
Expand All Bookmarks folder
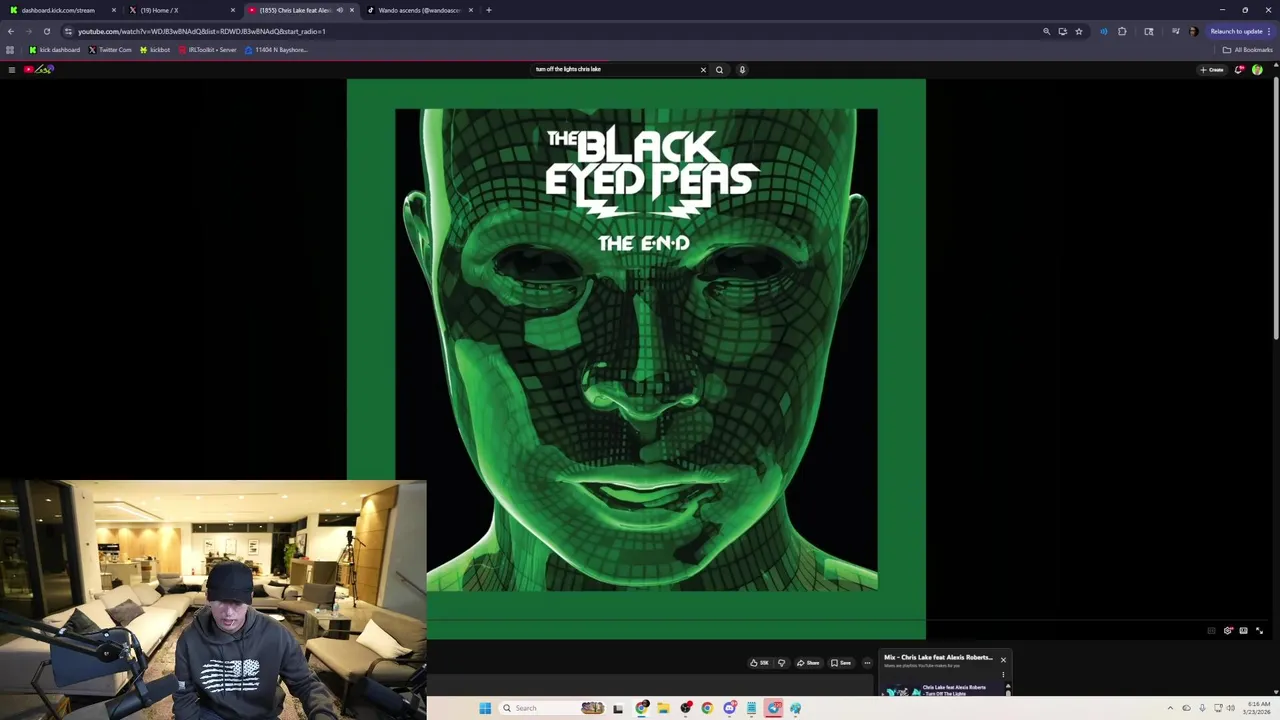coord(1247,50)
